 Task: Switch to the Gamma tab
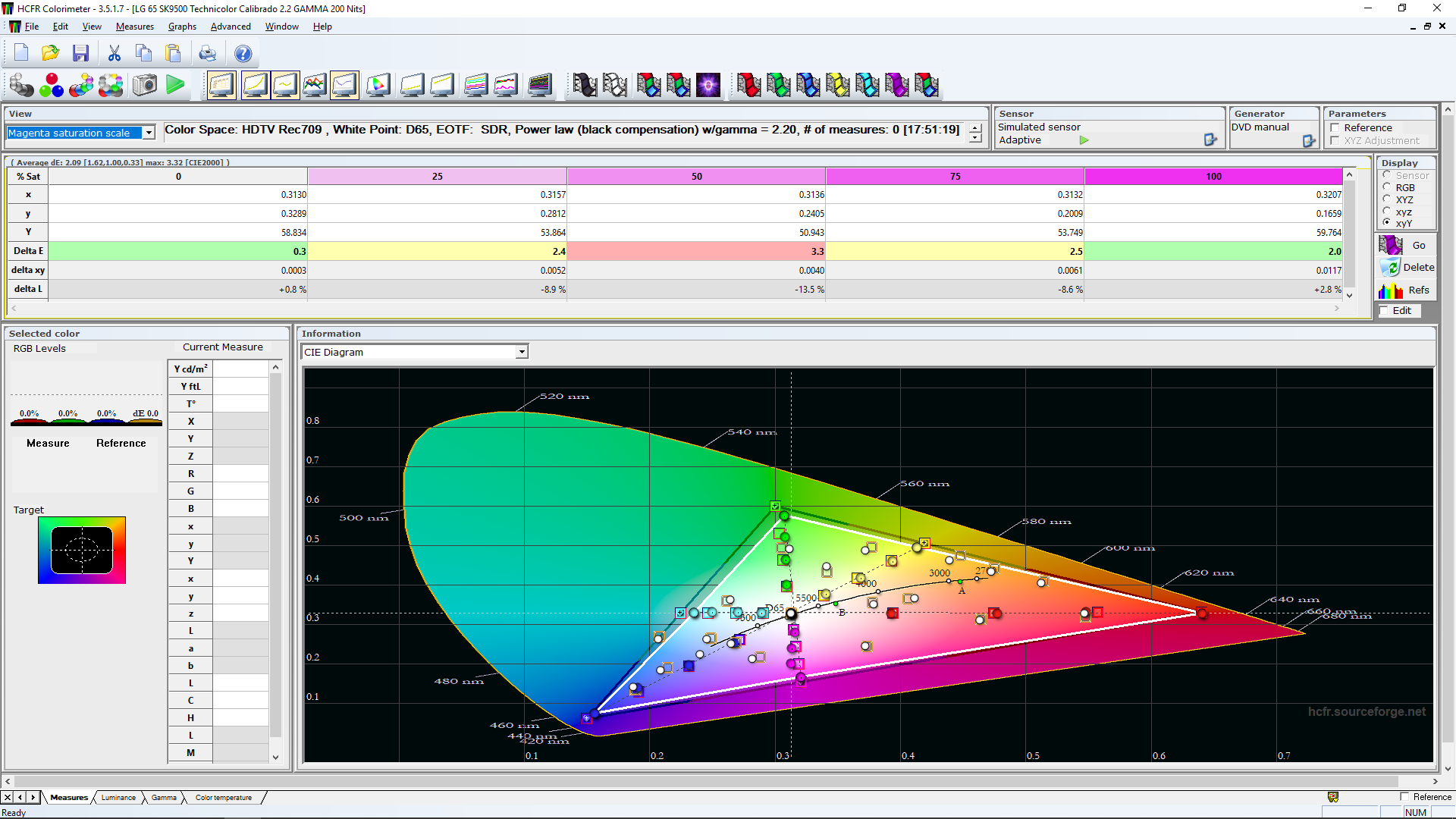[163, 798]
